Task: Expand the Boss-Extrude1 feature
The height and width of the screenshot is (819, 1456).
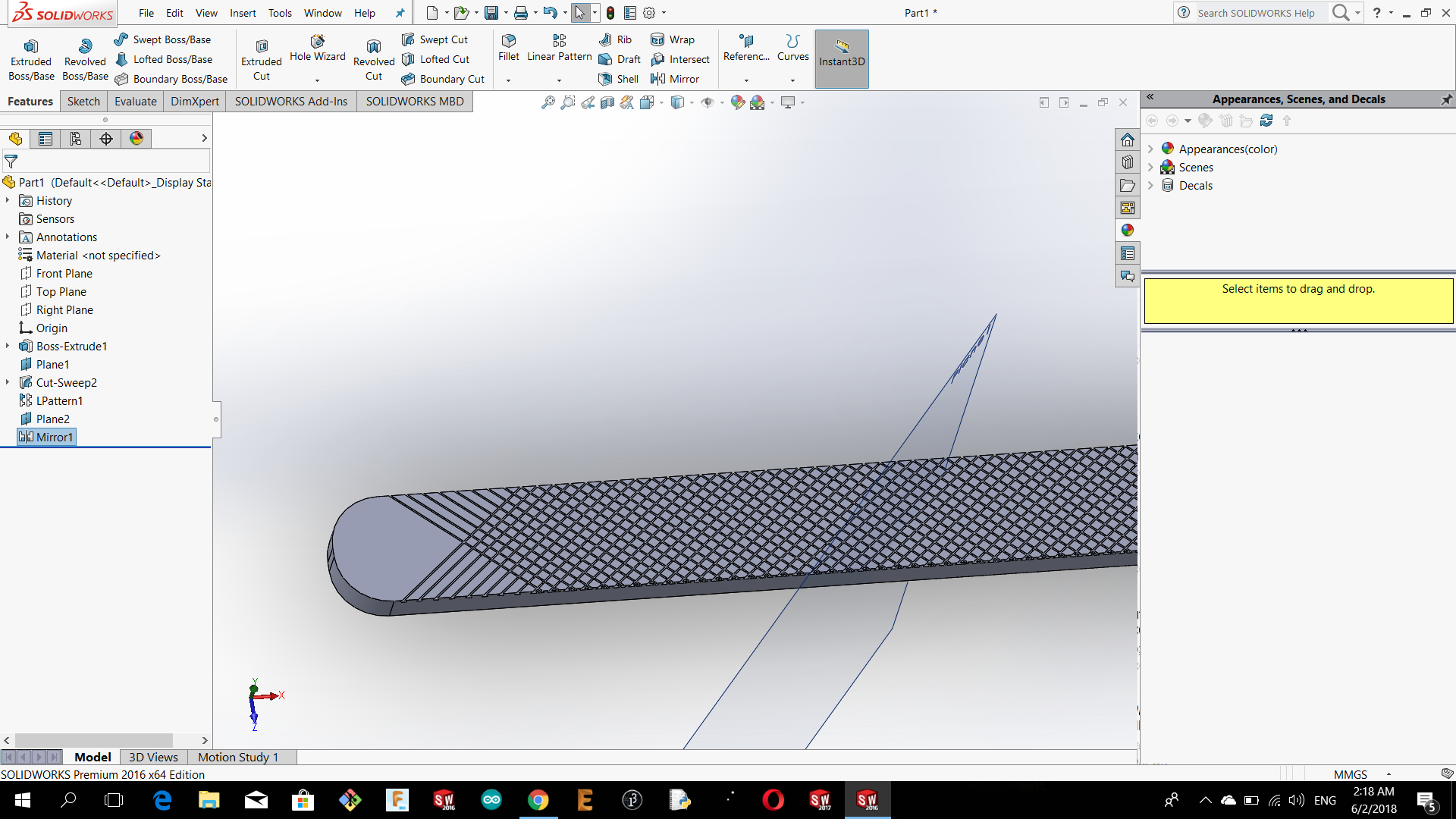Action: coord(8,346)
